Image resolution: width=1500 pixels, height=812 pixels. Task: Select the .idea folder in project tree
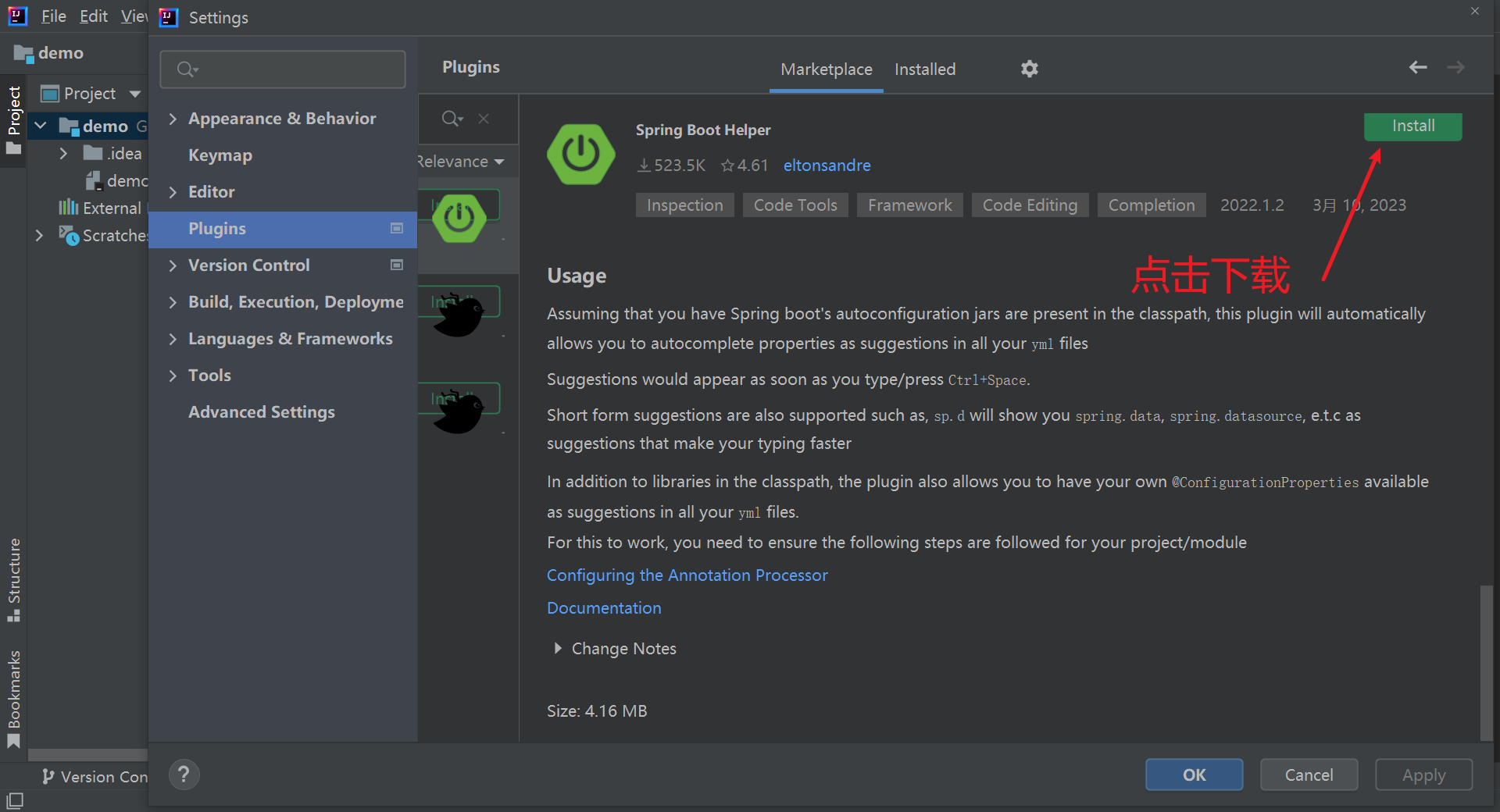(x=113, y=153)
